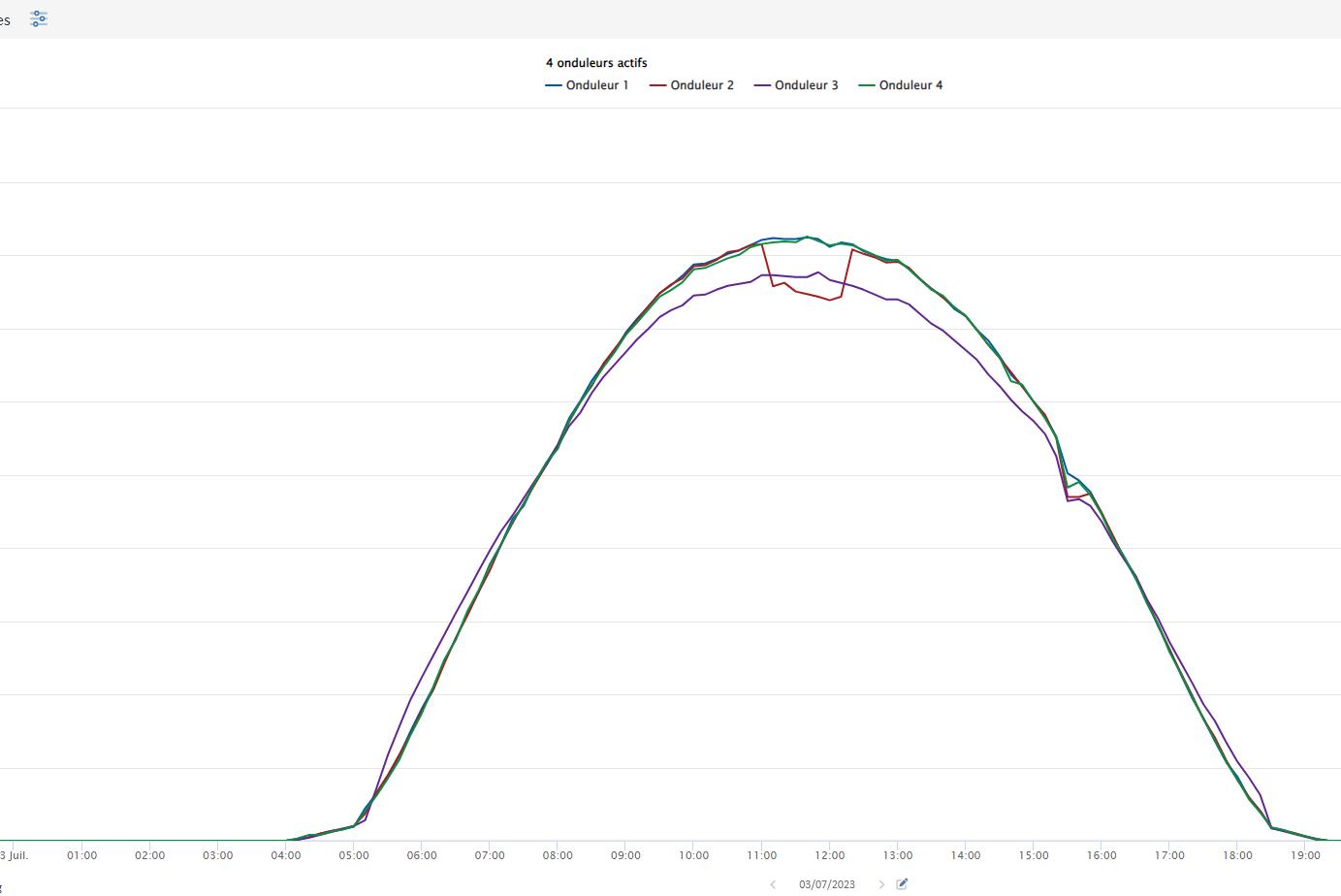Click the 17:00 axis label
This screenshot has height=896, width=1341.
point(1169,855)
